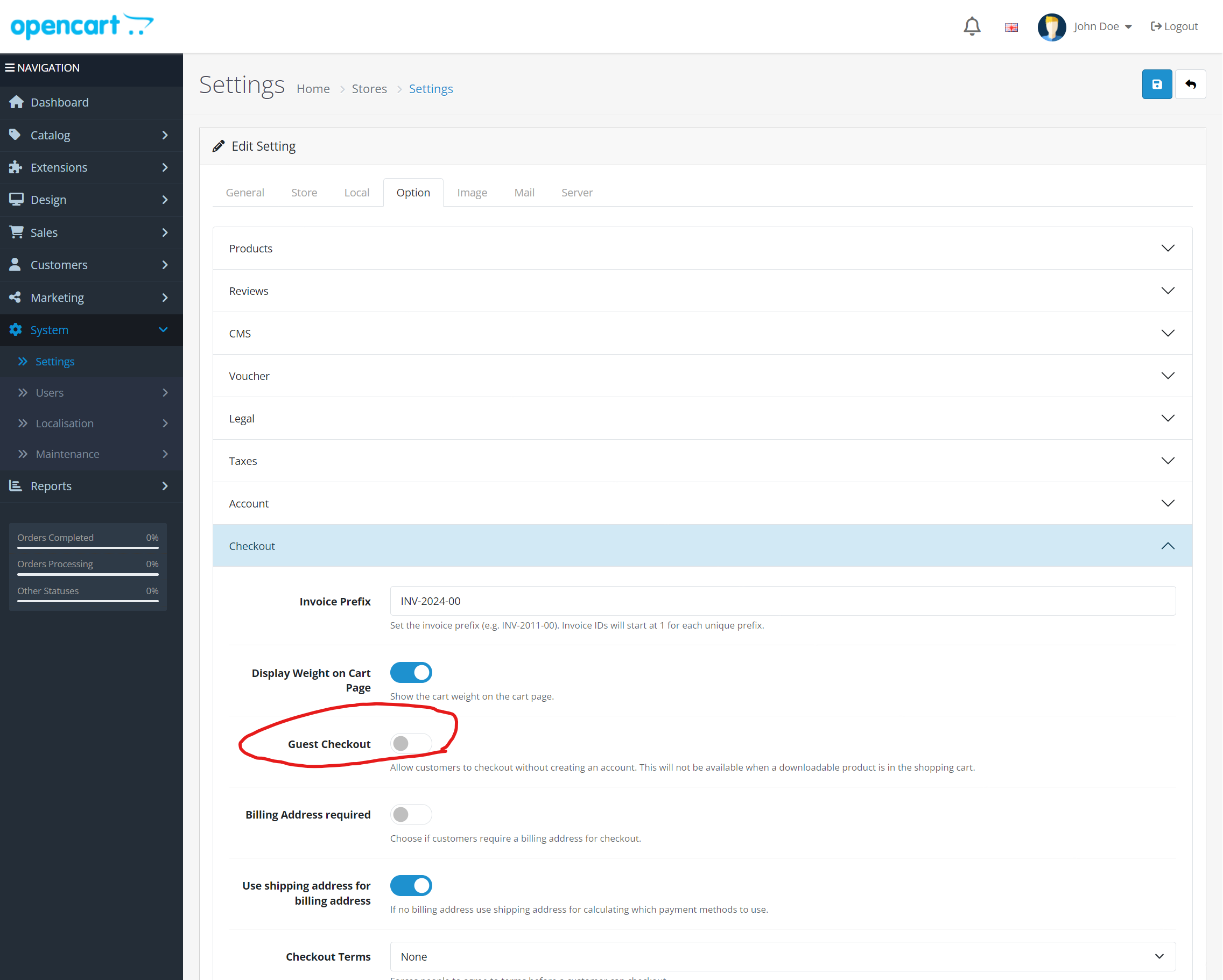Expand the Products accordion section
Image resolution: width=1223 pixels, height=980 pixels.
click(x=702, y=249)
